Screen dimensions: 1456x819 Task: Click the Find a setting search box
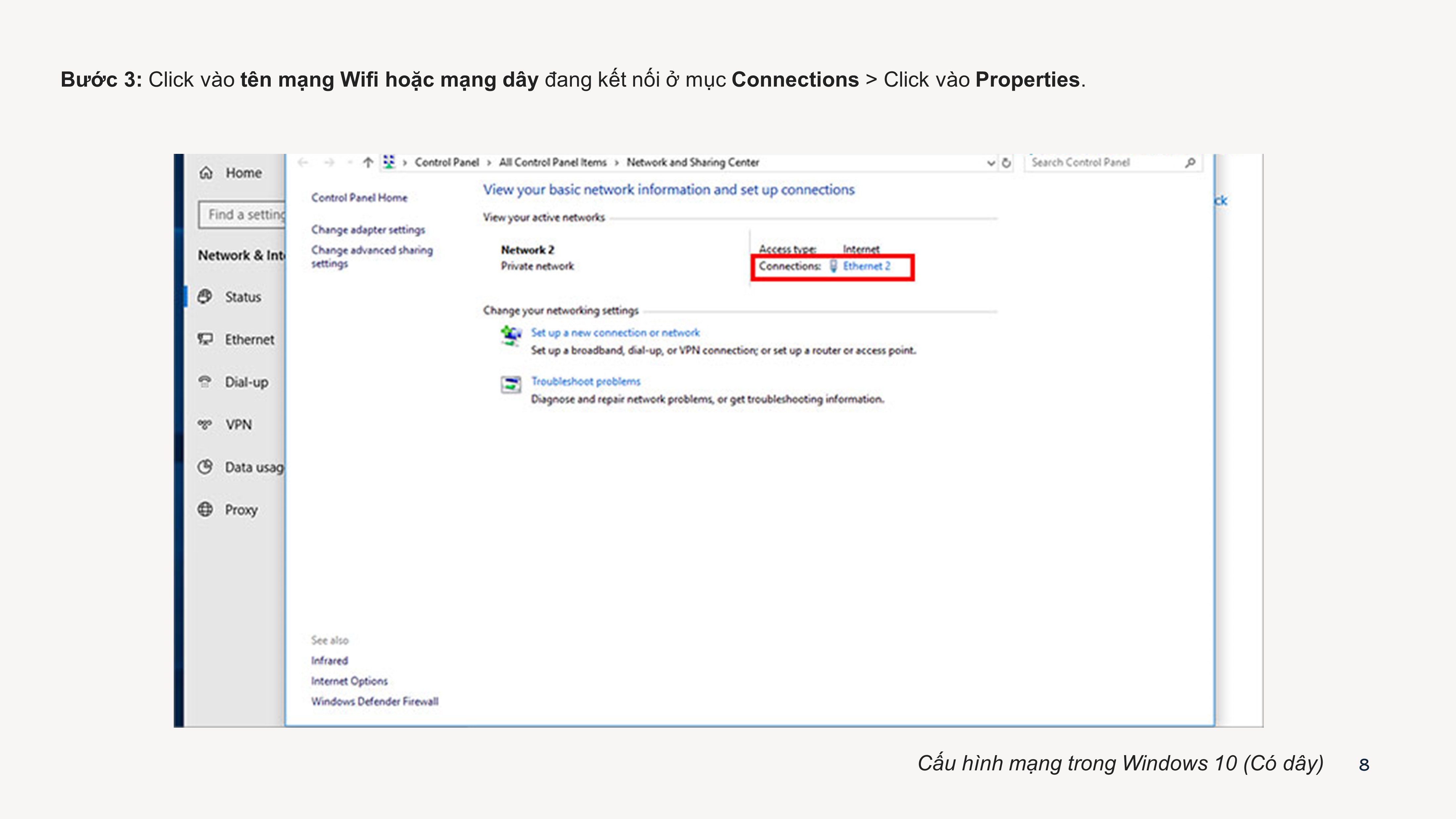coord(242,215)
